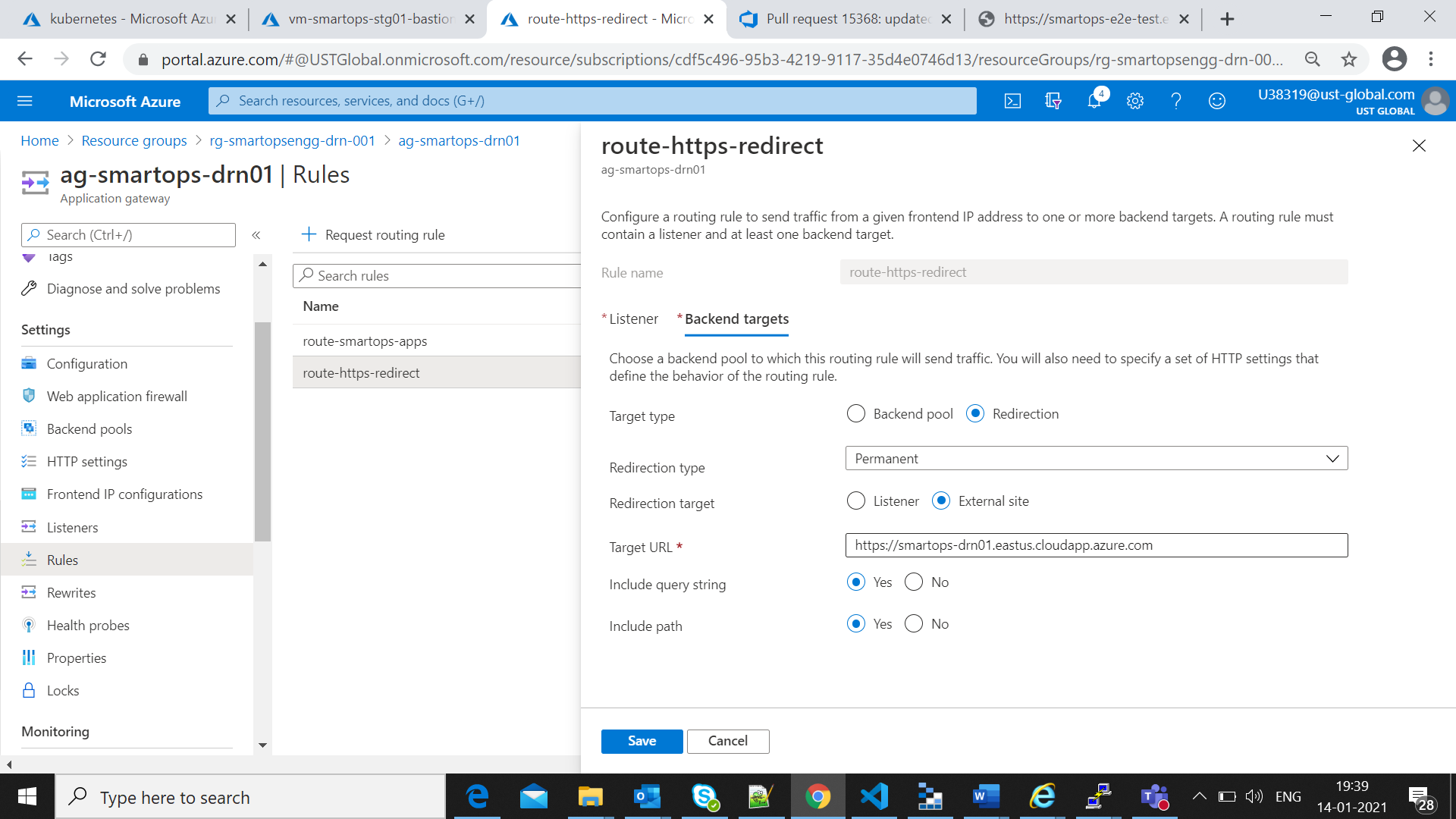This screenshot has height=819, width=1456.
Task: Select External site as redirection target
Action: tap(941, 500)
